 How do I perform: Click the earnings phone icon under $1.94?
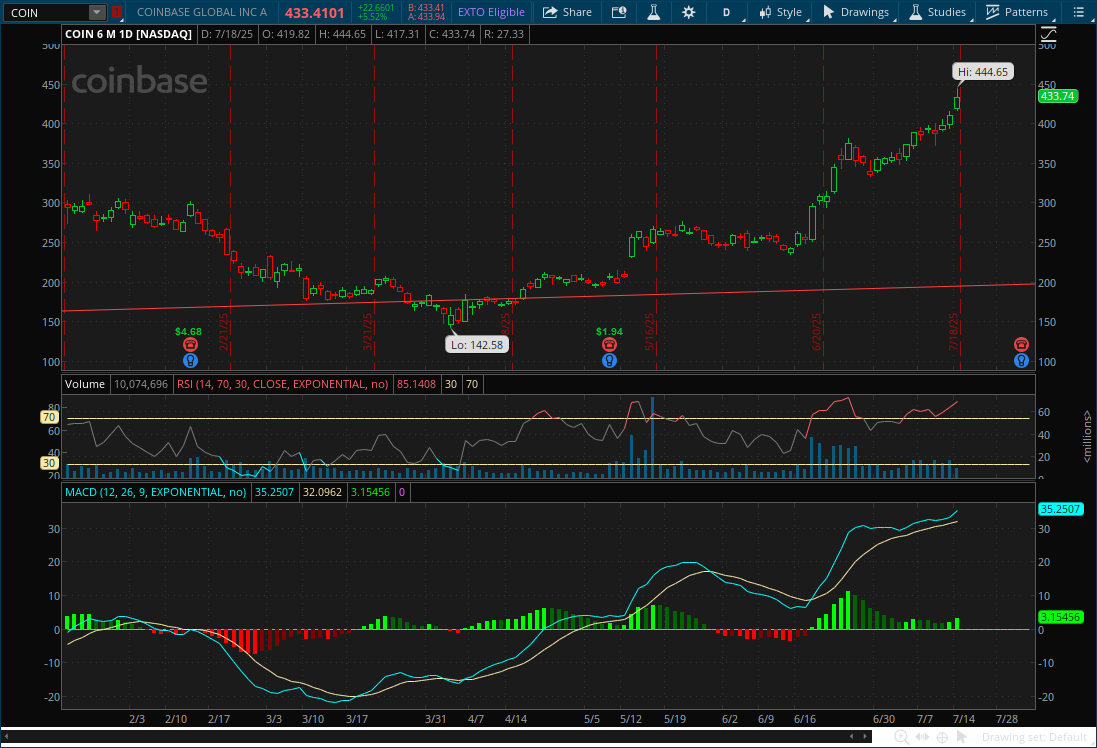tap(609, 344)
